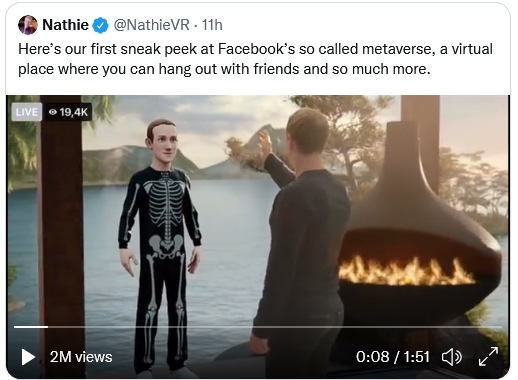Open the tweet's 11h timestamp link
This screenshot has width=518, height=380.
pyautogui.click(x=212, y=25)
